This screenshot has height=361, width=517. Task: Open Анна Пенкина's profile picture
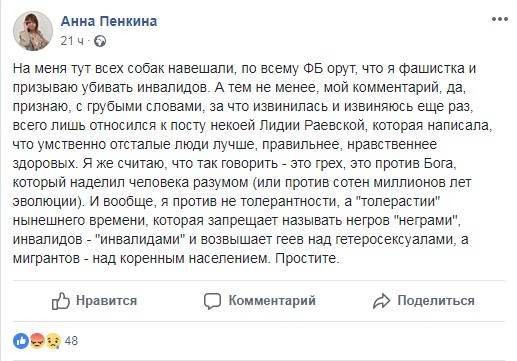(x=33, y=31)
